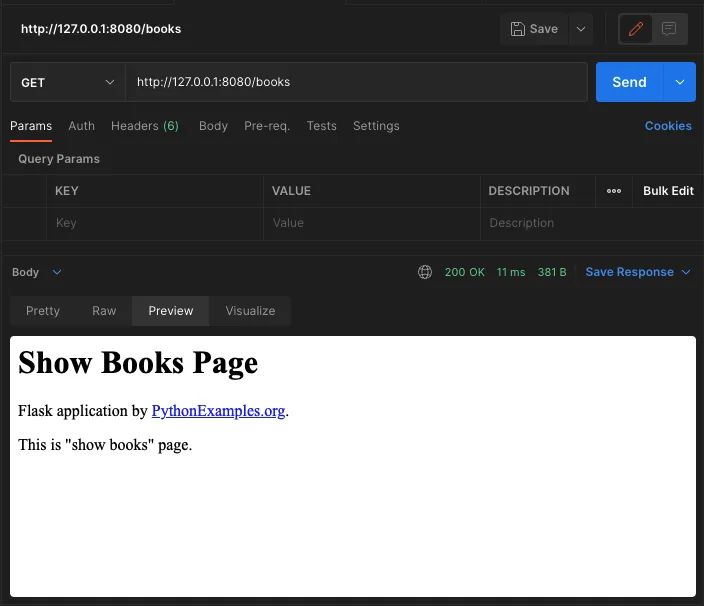704x606 pixels.
Task: Click the Save floppy disk icon
Action: click(x=517, y=29)
